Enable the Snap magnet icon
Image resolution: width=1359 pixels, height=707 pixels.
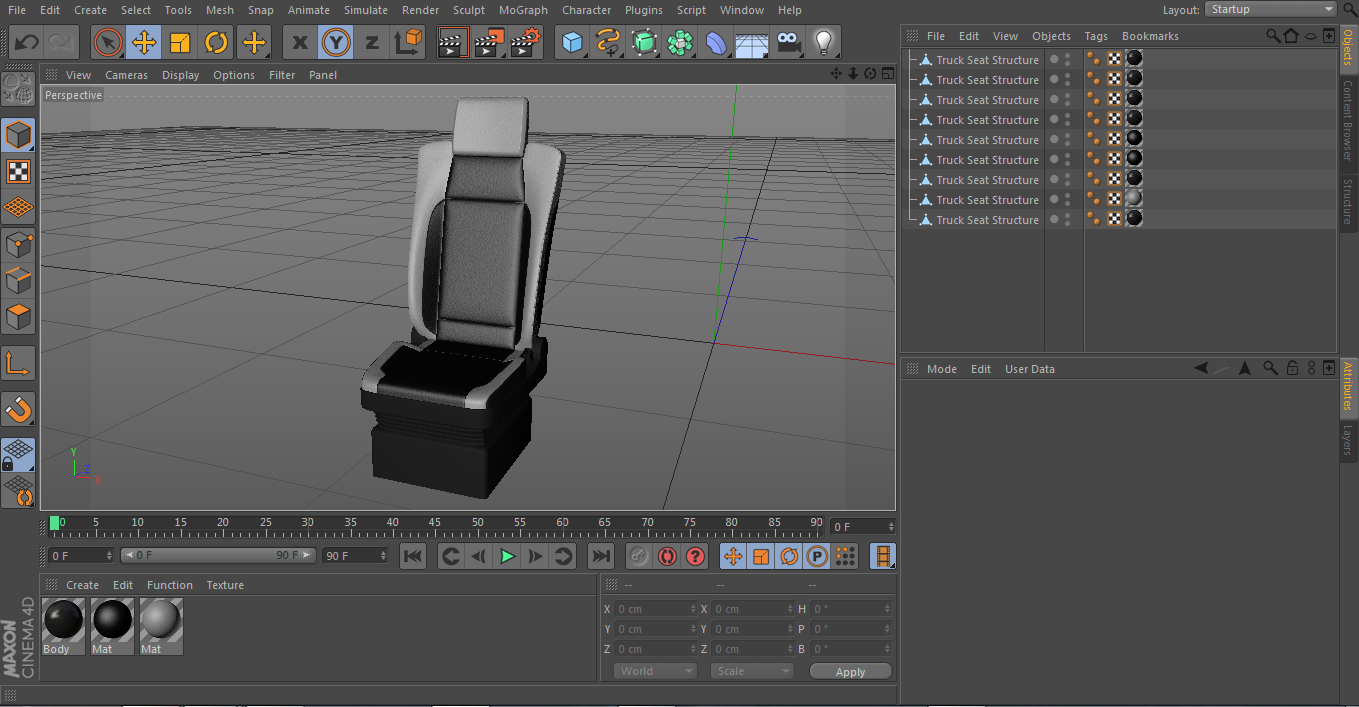(18, 409)
